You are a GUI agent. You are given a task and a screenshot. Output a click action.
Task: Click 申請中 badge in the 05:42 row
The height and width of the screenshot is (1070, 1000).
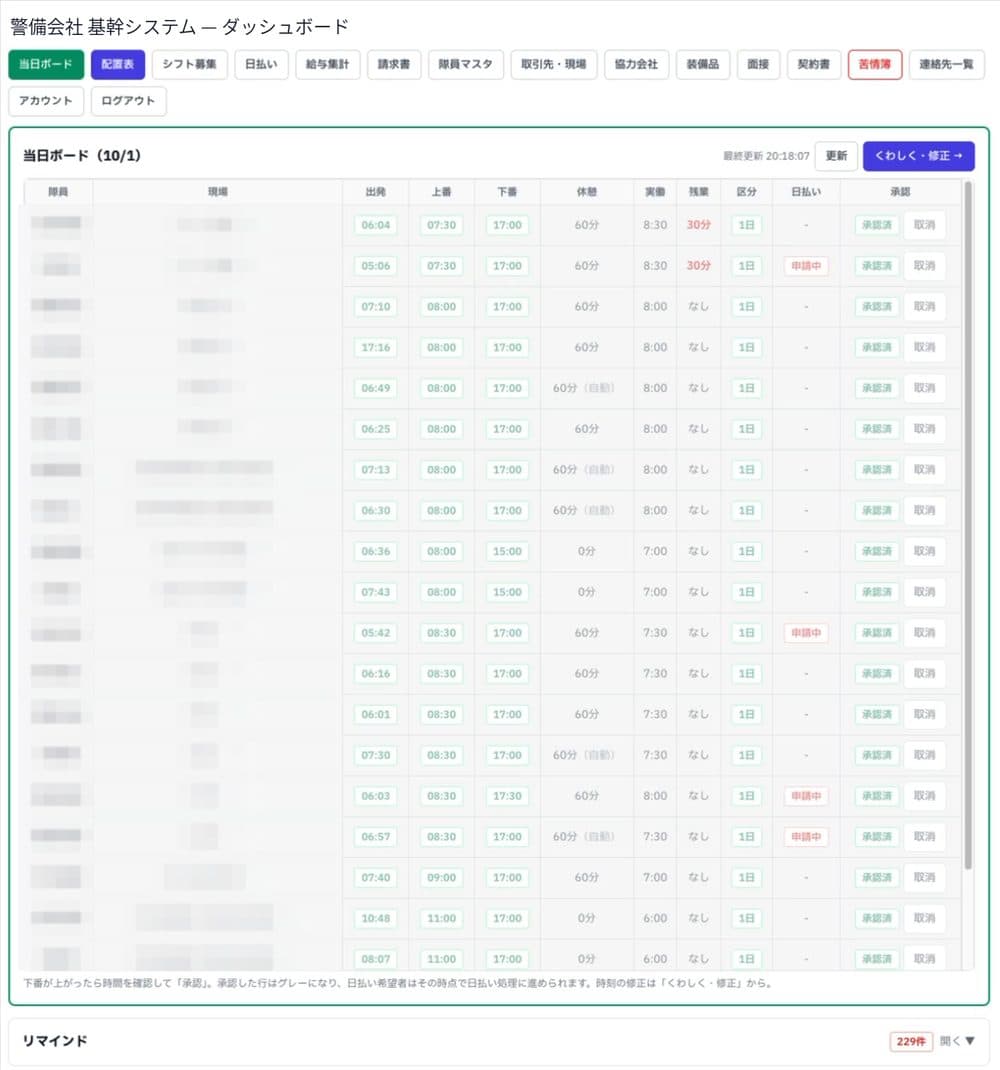tap(806, 633)
